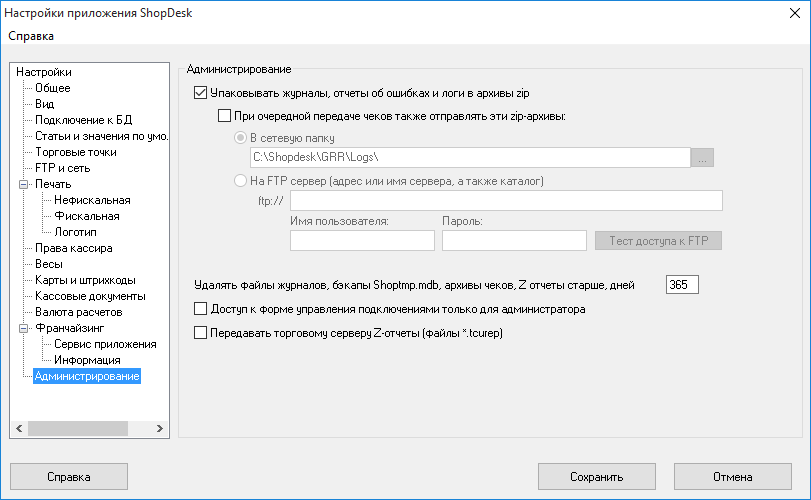Click the tree's right scroll arrow
Viewport: 811px width, 500px height.
coord(160,428)
